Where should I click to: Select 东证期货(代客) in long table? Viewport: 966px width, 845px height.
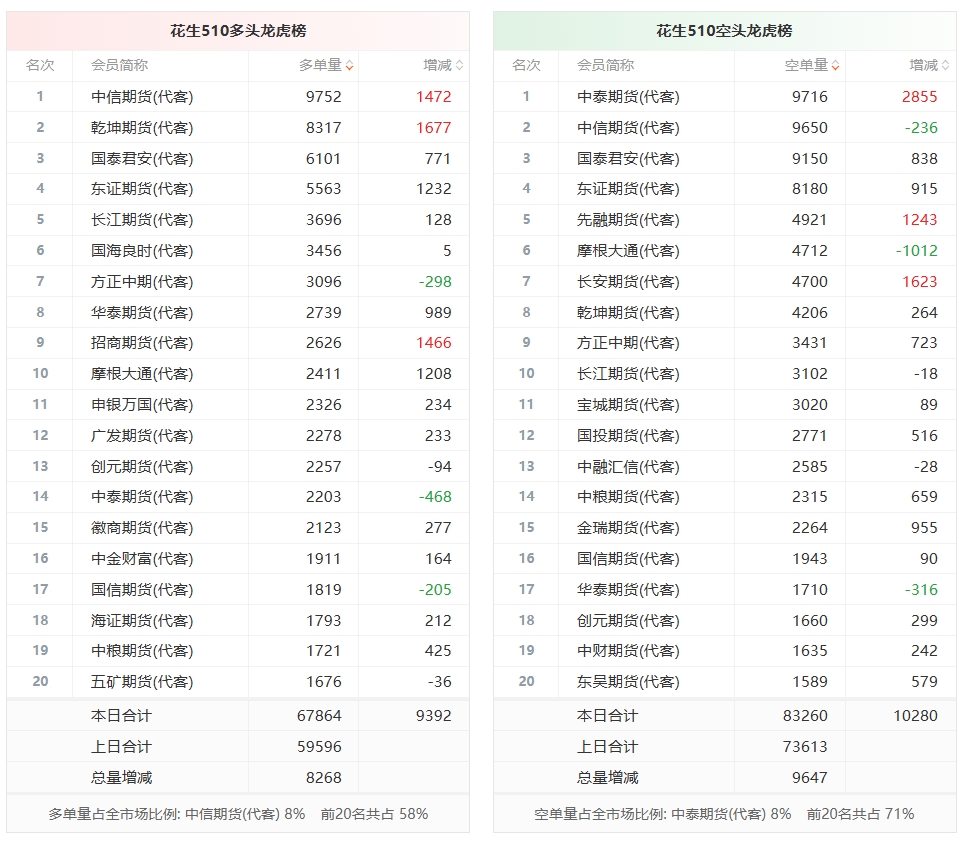(x=142, y=188)
